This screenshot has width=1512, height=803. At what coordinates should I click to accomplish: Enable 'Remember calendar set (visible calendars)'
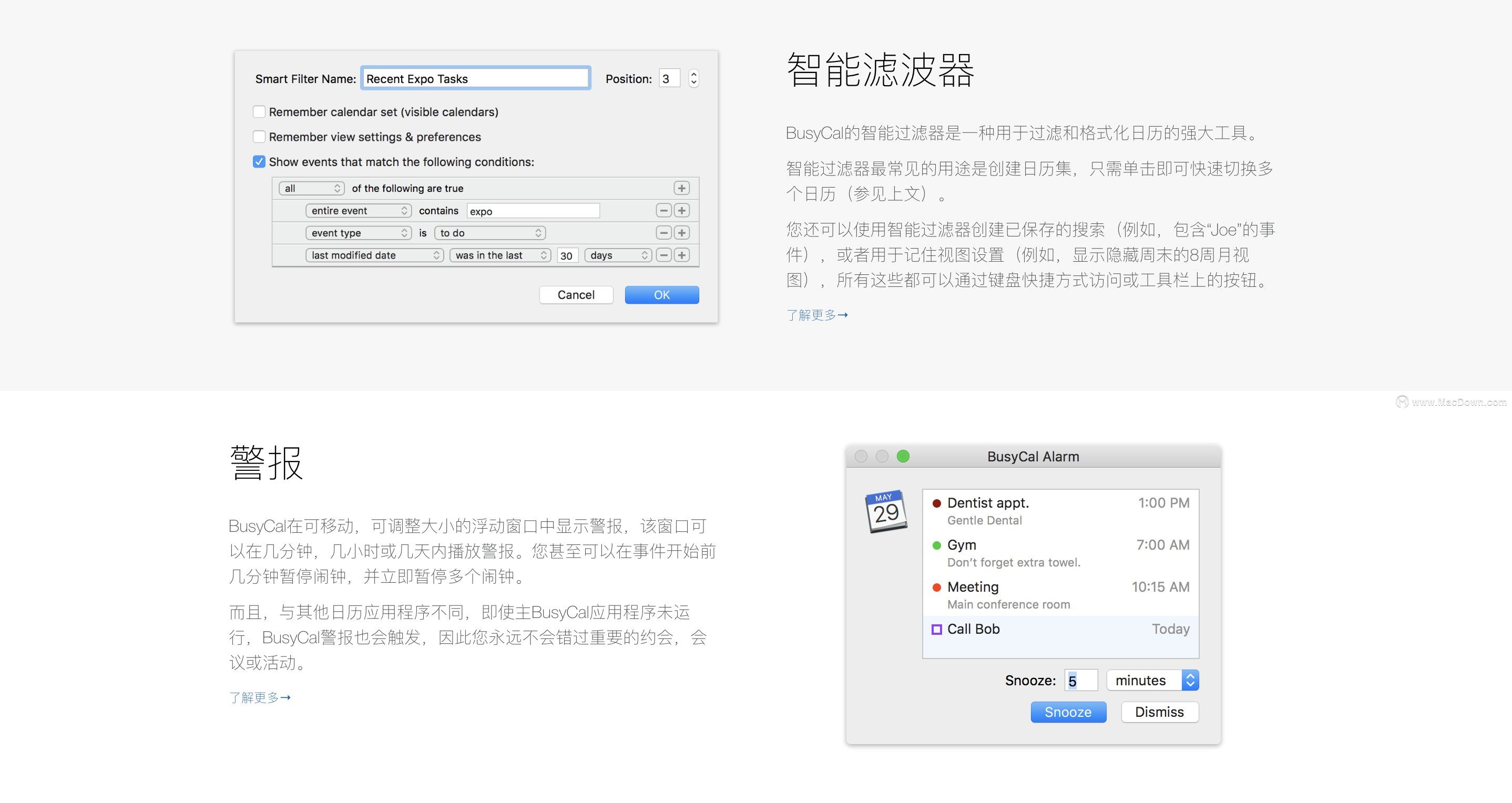click(x=259, y=111)
